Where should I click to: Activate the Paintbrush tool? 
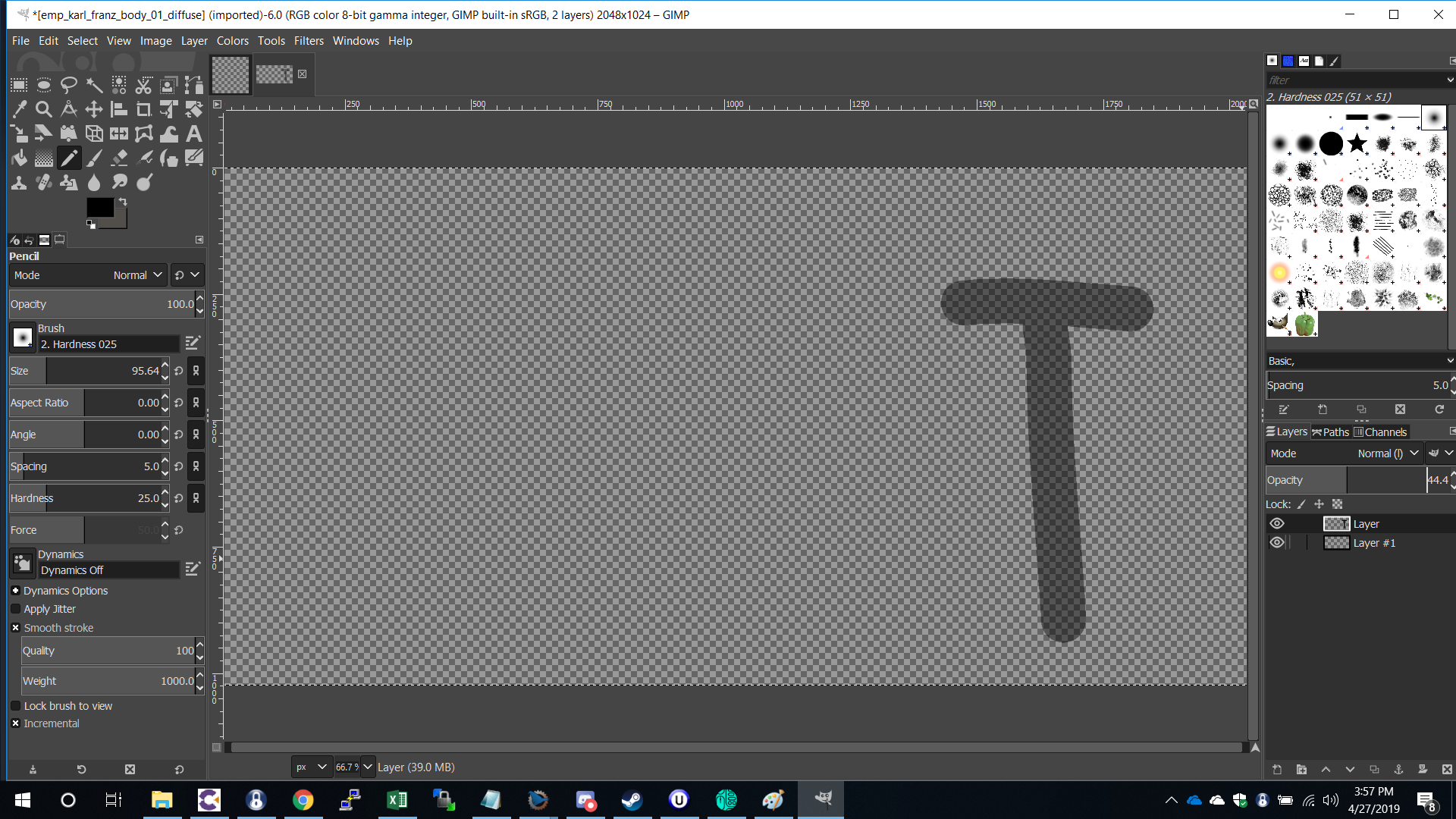click(x=94, y=158)
